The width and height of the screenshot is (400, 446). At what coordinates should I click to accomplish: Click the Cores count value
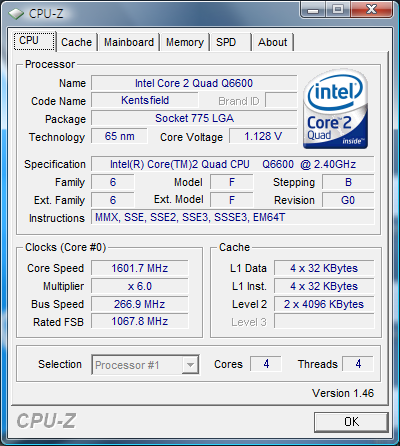266,364
